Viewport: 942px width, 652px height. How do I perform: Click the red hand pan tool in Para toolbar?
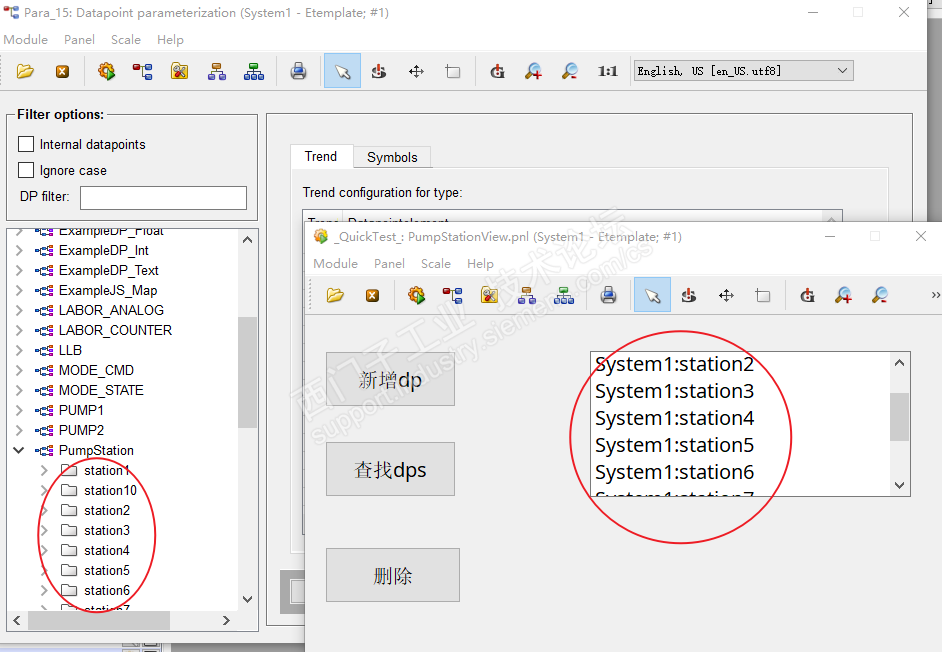[379, 72]
